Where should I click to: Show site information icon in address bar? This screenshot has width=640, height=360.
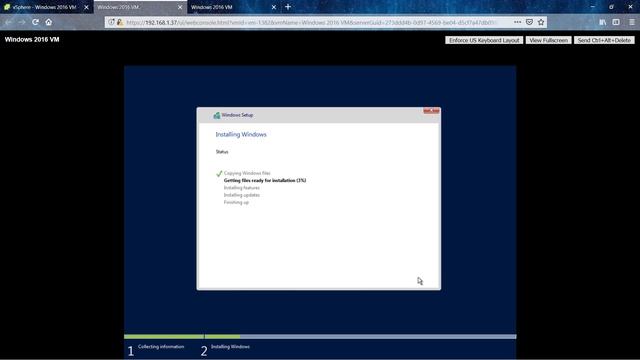click(x=111, y=22)
